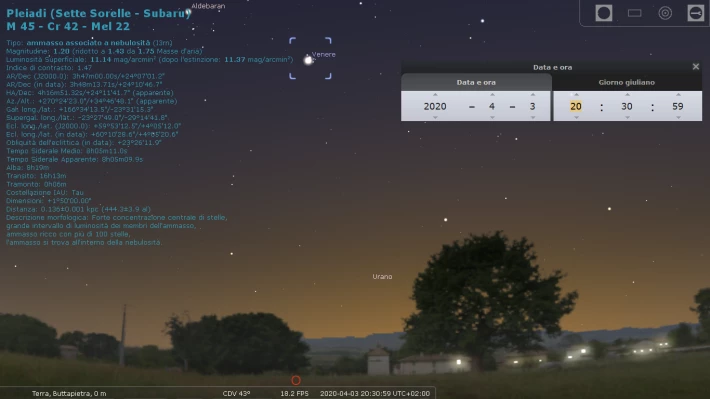Click location text Terra, Buttapietra, 0 m

[x=69, y=394]
